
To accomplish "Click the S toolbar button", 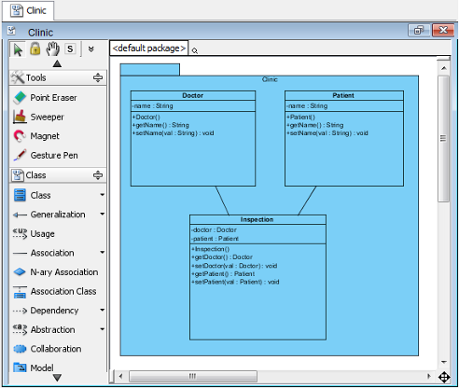I will [x=70, y=49].
